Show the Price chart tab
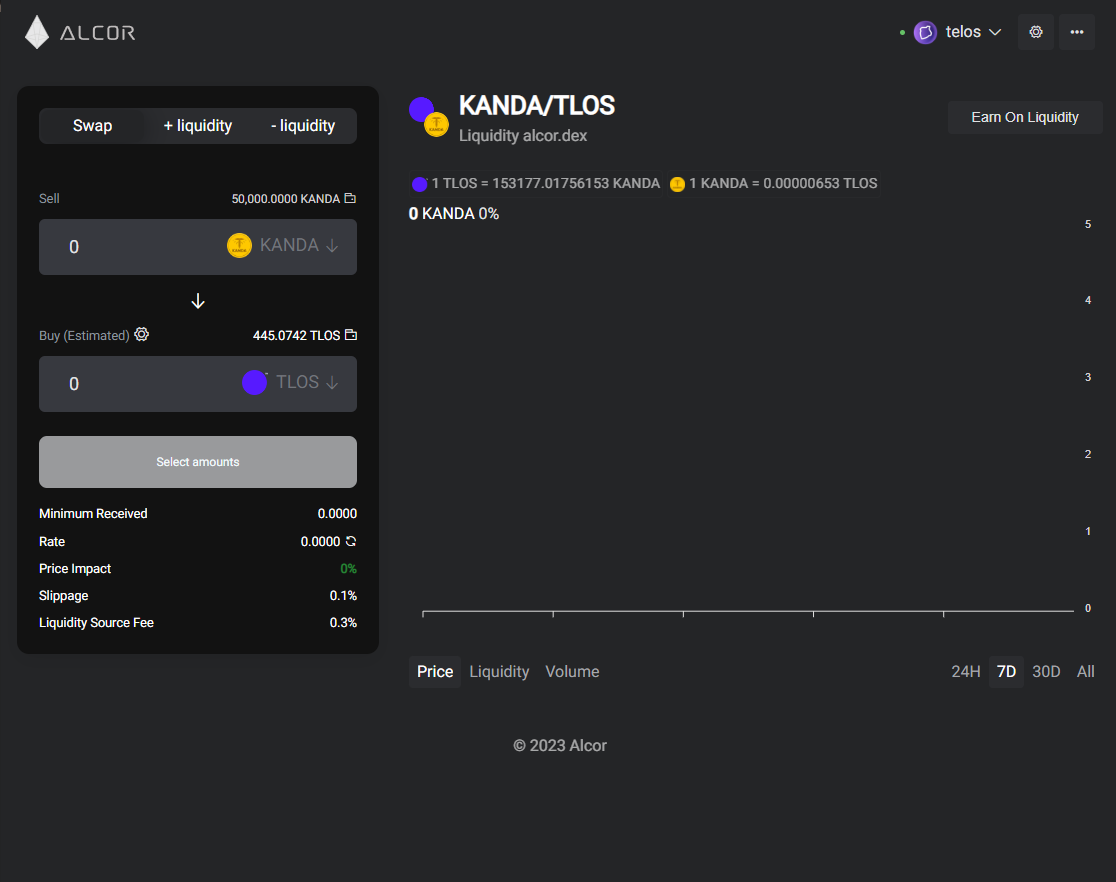The image size is (1116, 882). pos(435,671)
